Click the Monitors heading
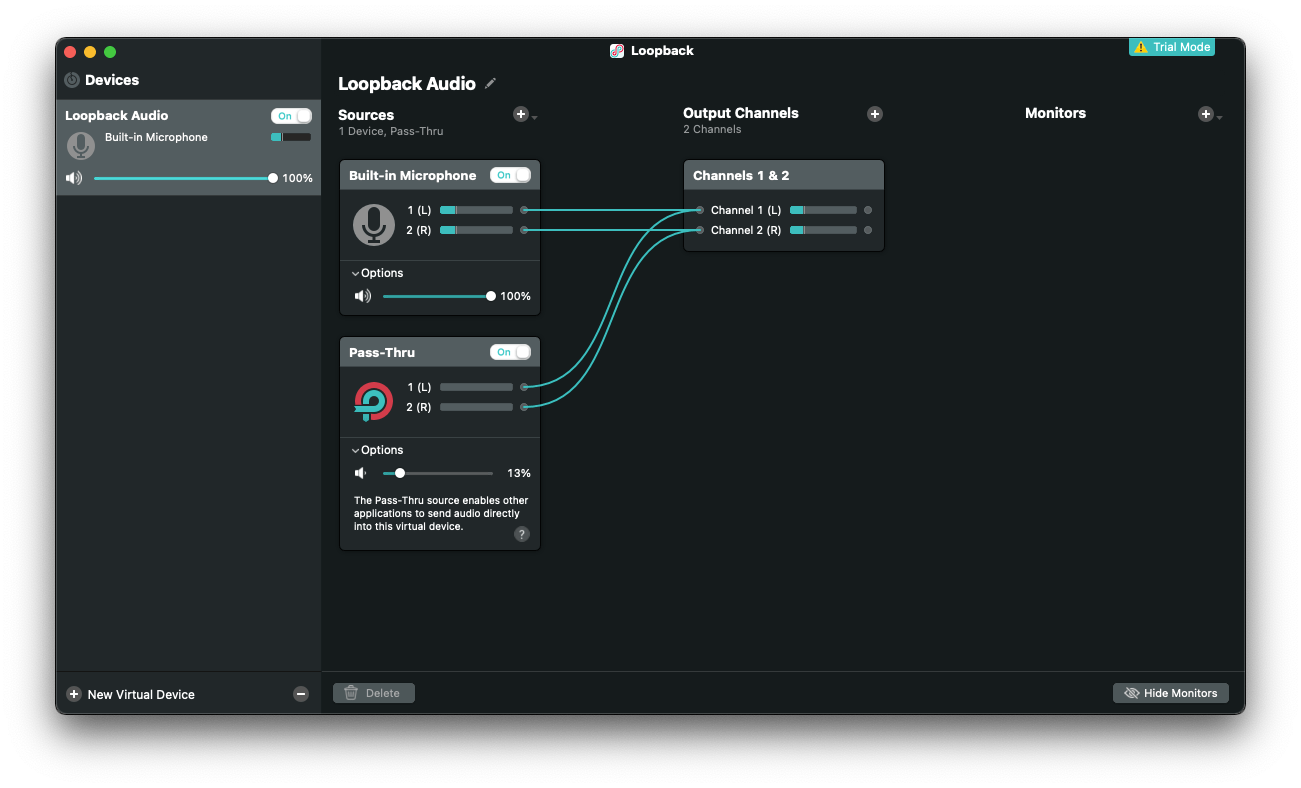This screenshot has height=788, width=1301. [1055, 113]
